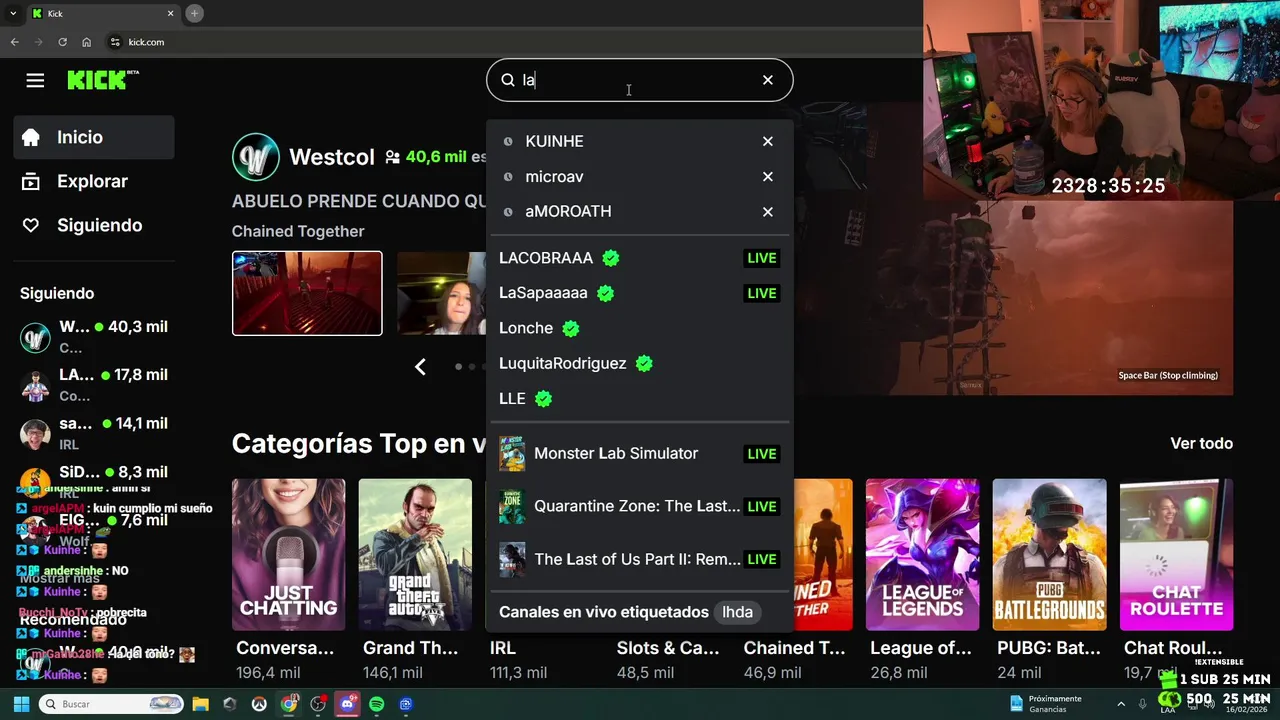
Task: Select recent search aMOROATH
Action: [568, 212]
